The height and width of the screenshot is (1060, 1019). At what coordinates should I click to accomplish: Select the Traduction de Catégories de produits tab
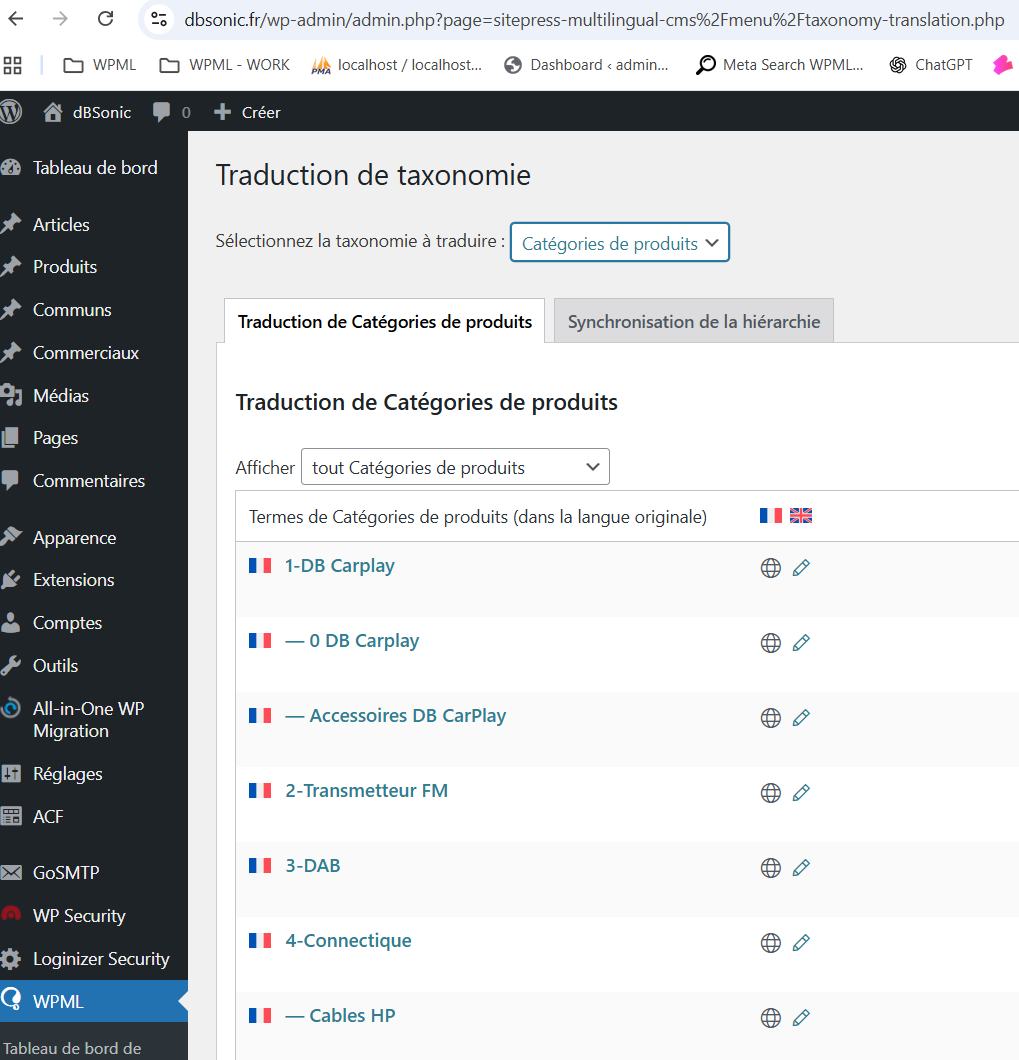click(x=384, y=322)
